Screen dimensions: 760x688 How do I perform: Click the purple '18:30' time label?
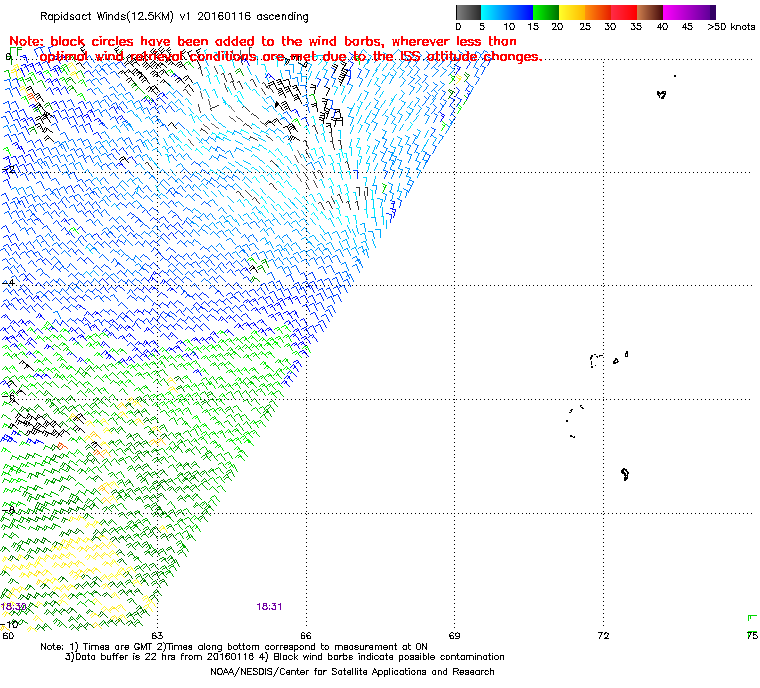13,607
